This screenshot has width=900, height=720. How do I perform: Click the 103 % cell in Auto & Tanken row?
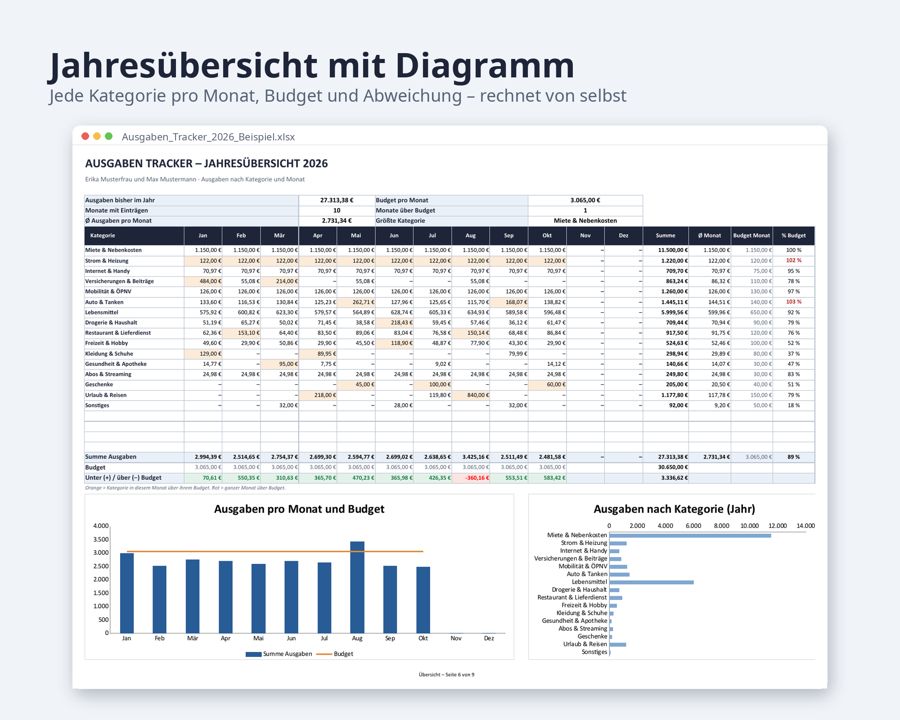click(x=793, y=302)
